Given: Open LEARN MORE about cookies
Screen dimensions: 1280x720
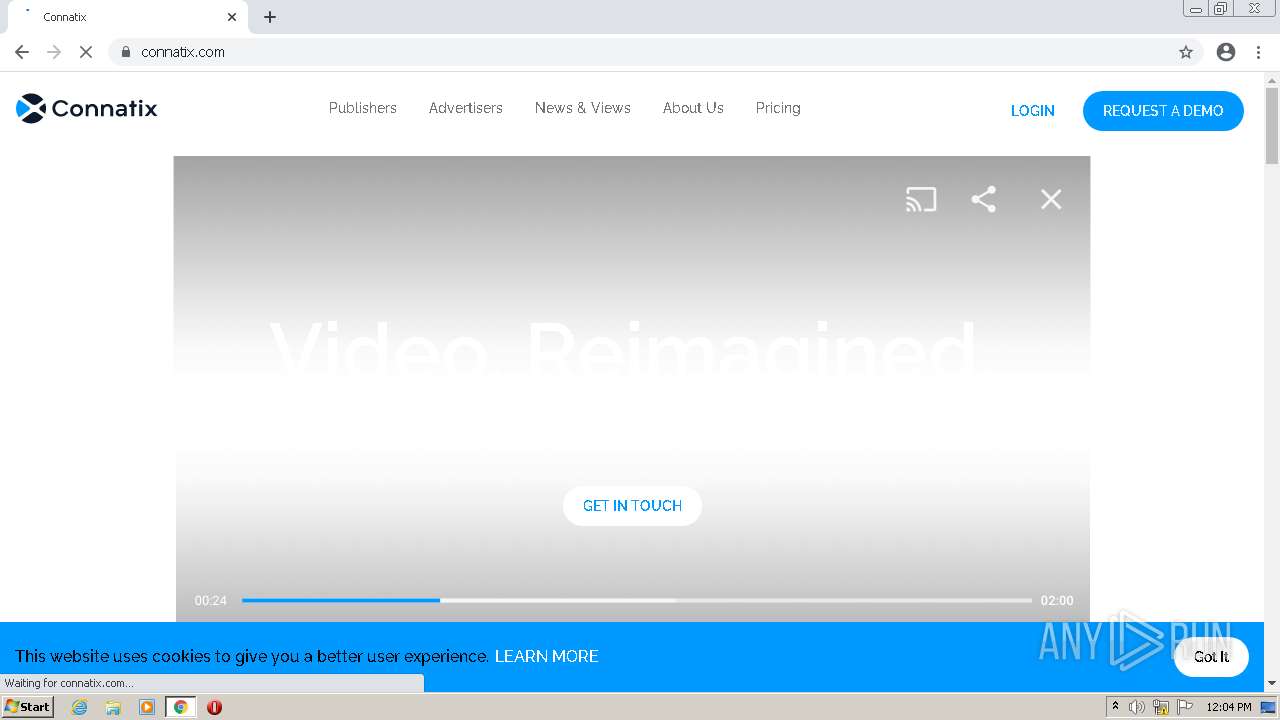Looking at the screenshot, I should (x=547, y=656).
